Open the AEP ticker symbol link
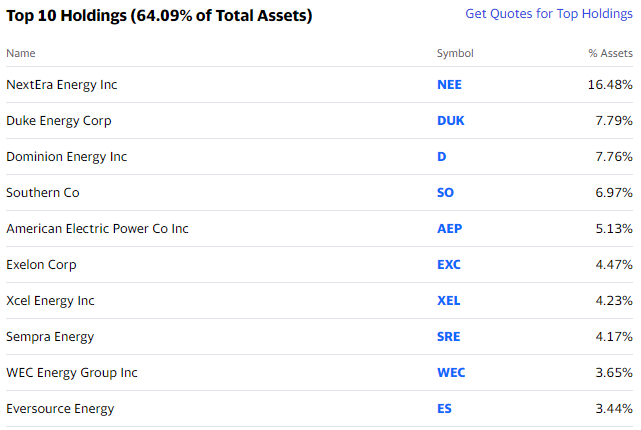This screenshot has width=641, height=430. click(x=449, y=228)
